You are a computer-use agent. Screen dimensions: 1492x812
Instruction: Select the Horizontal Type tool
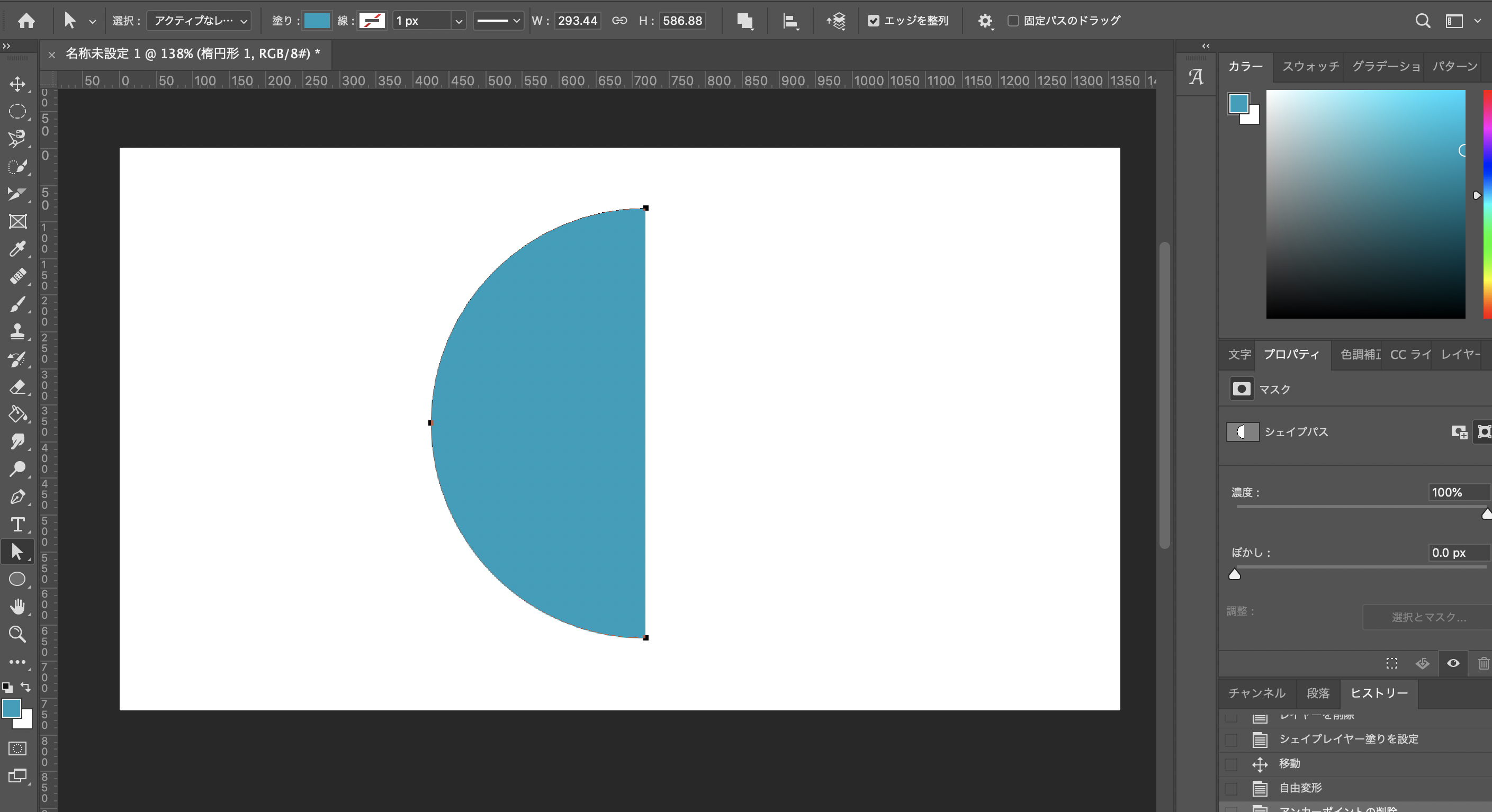17,524
